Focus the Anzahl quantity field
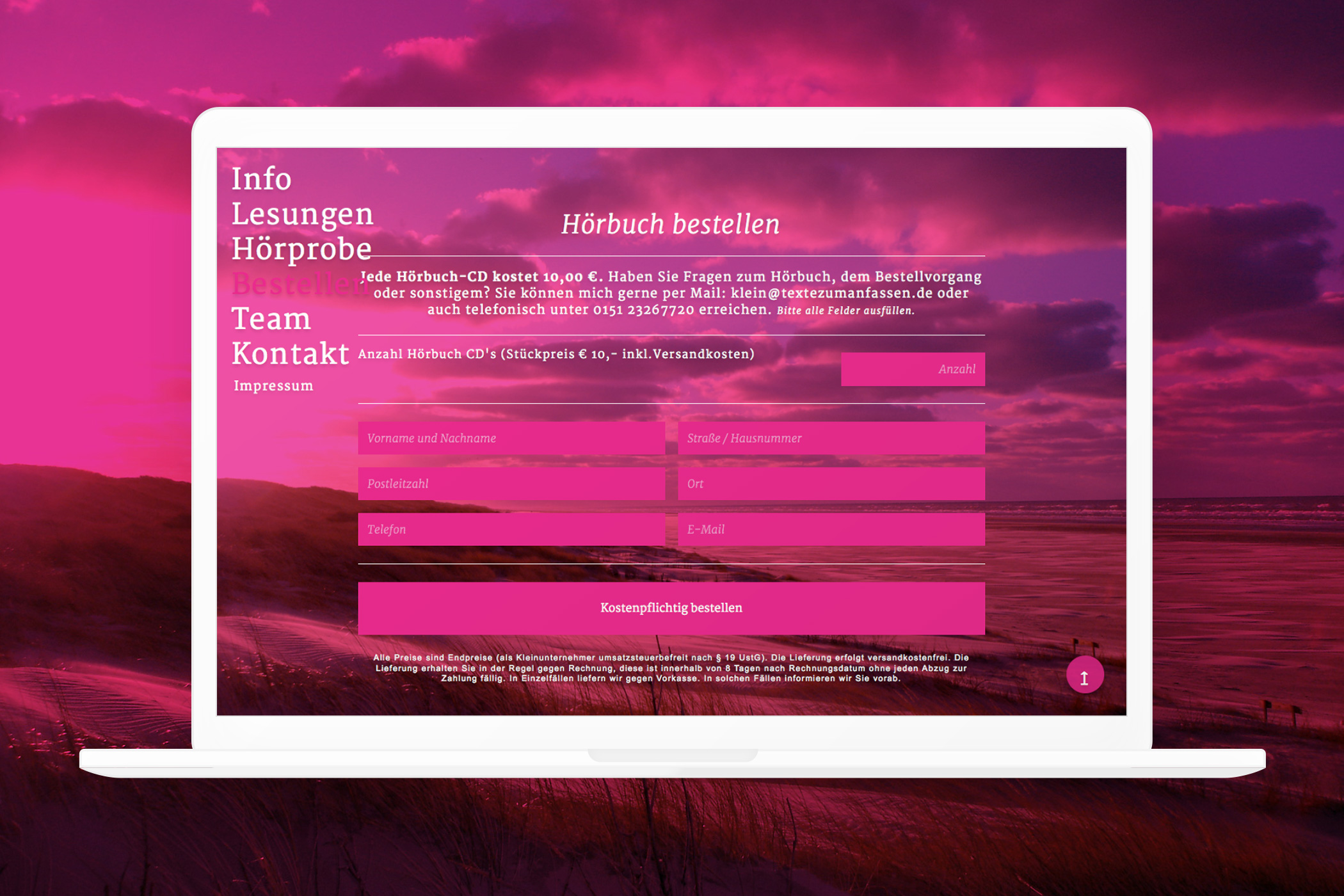Screen dimensions: 1344x896 (912, 369)
